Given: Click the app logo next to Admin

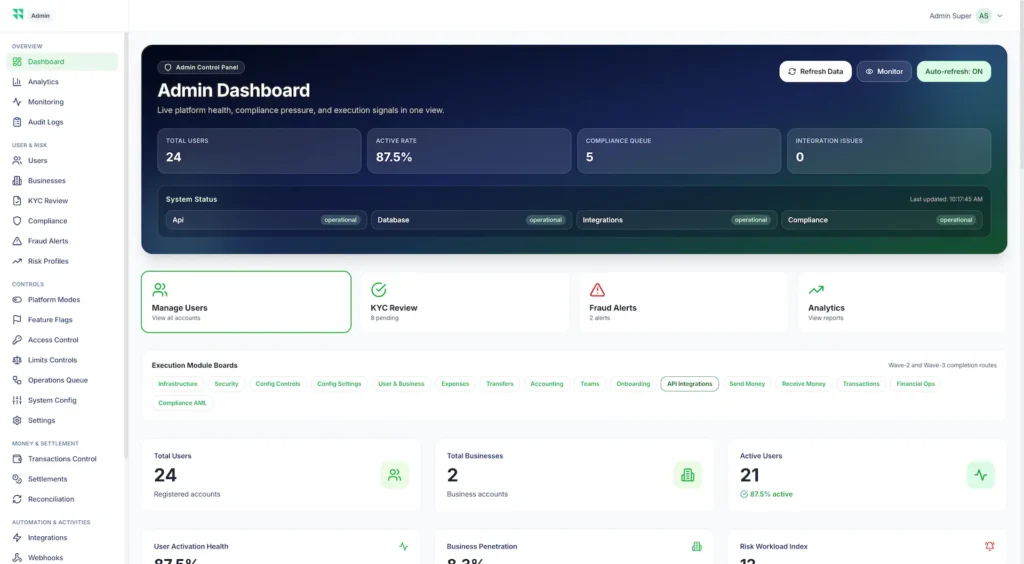Looking at the screenshot, I should (x=18, y=14).
